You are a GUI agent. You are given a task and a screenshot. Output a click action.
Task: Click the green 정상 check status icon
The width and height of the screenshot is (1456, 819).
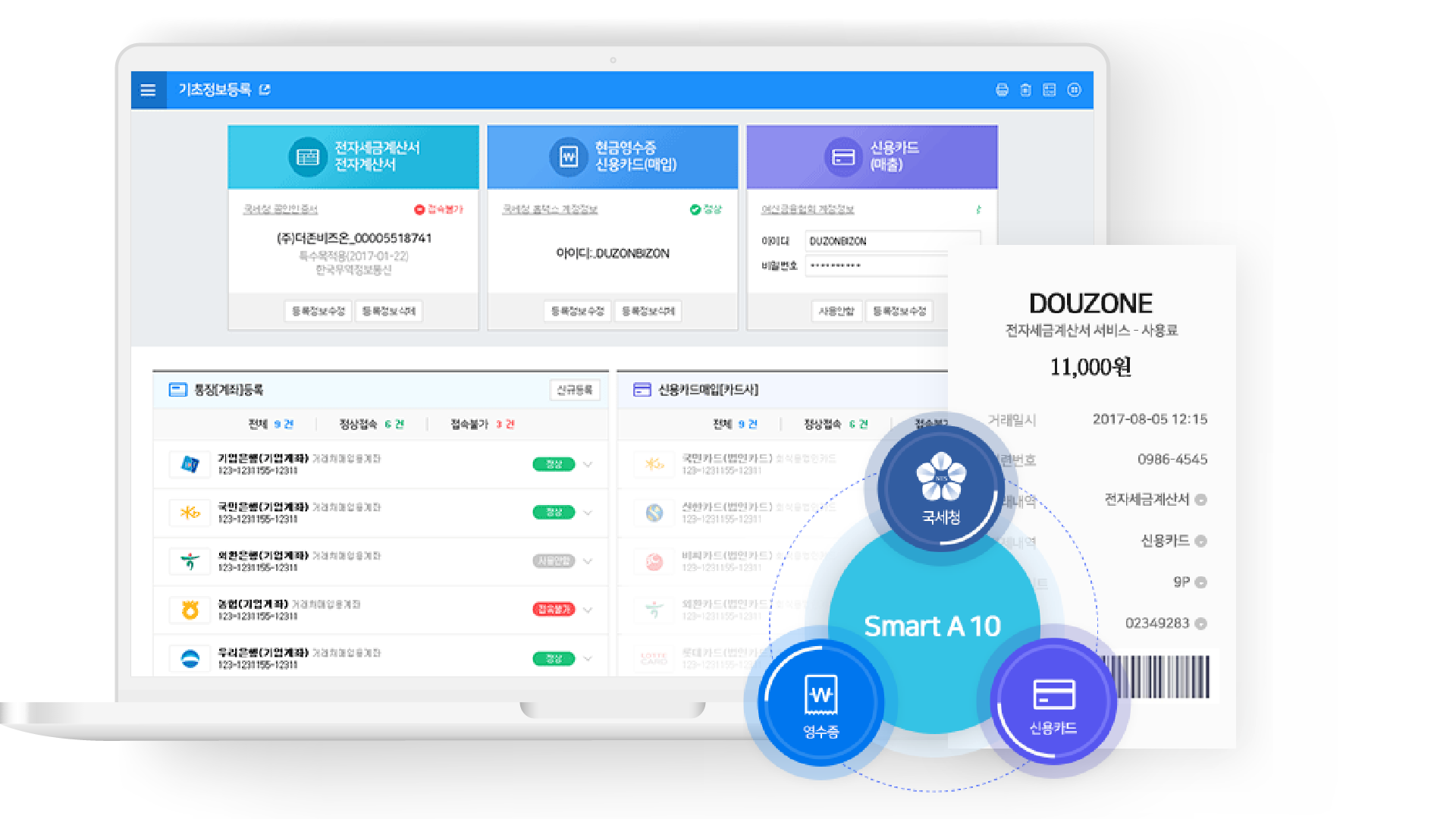[695, 209]
